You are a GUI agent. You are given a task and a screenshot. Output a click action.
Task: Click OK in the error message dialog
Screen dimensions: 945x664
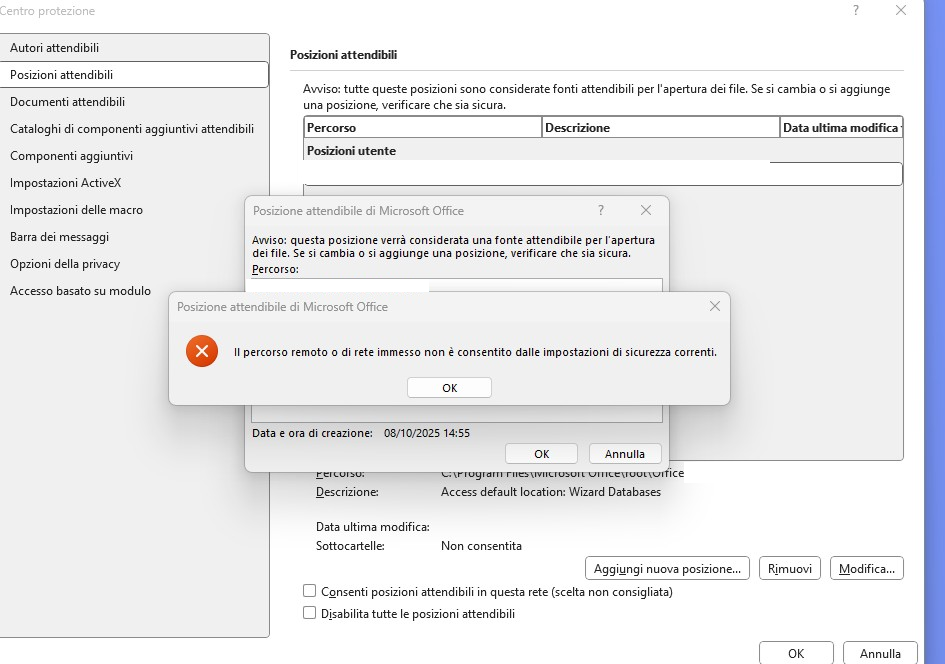click(x=449, y=387)
